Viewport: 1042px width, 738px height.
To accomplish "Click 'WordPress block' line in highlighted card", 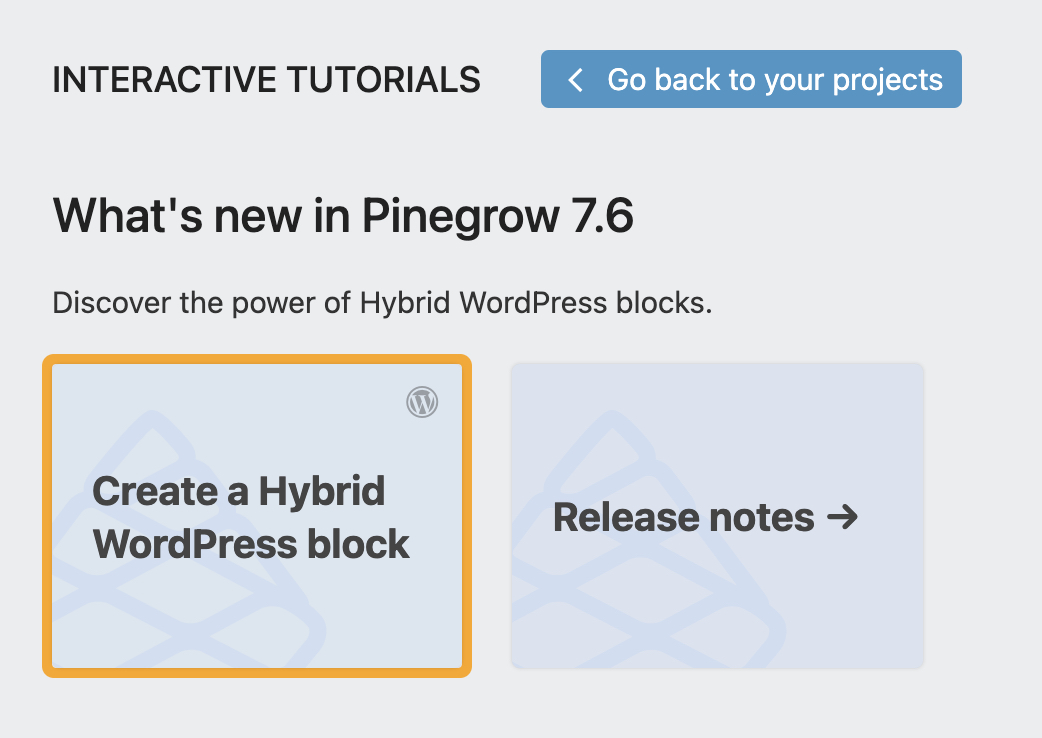I will (x=251, y=544).
